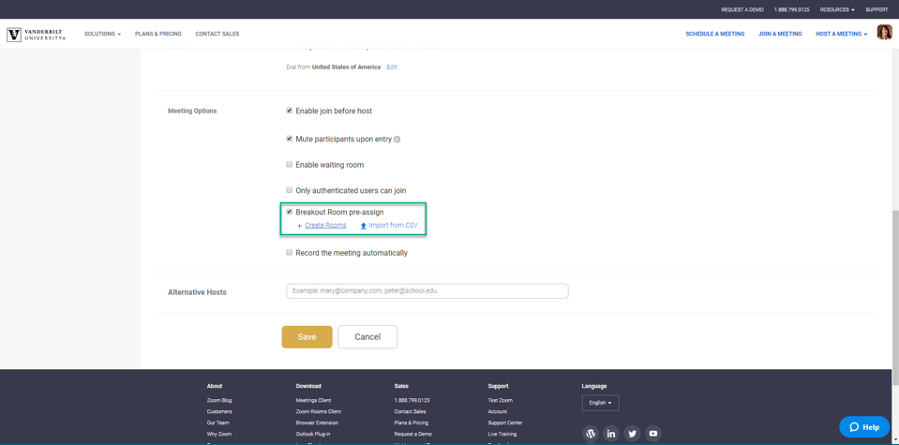Check Record the meeting automatically
The image size is (899, 445).
290,253
